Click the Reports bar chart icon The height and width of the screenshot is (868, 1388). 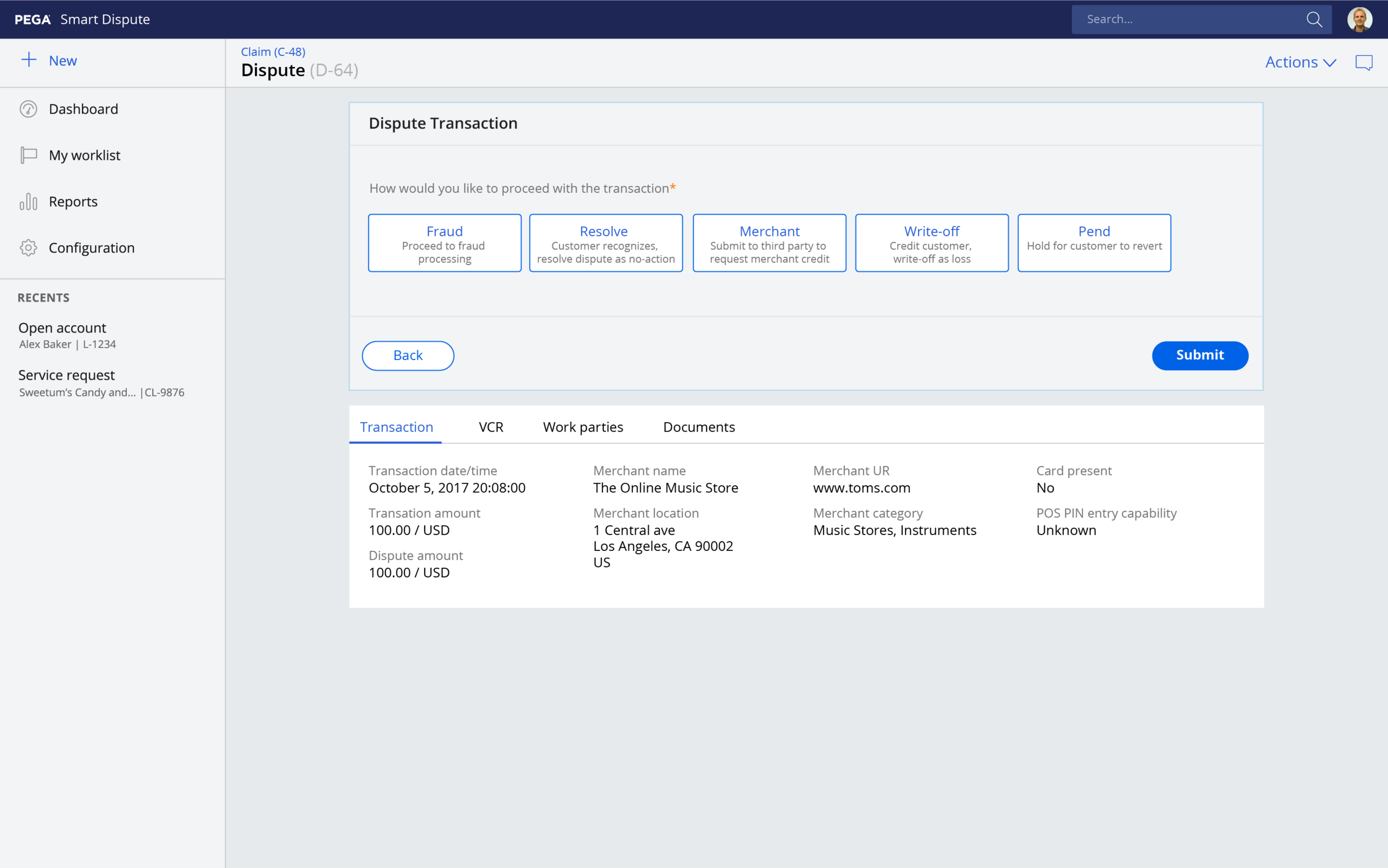28,202
